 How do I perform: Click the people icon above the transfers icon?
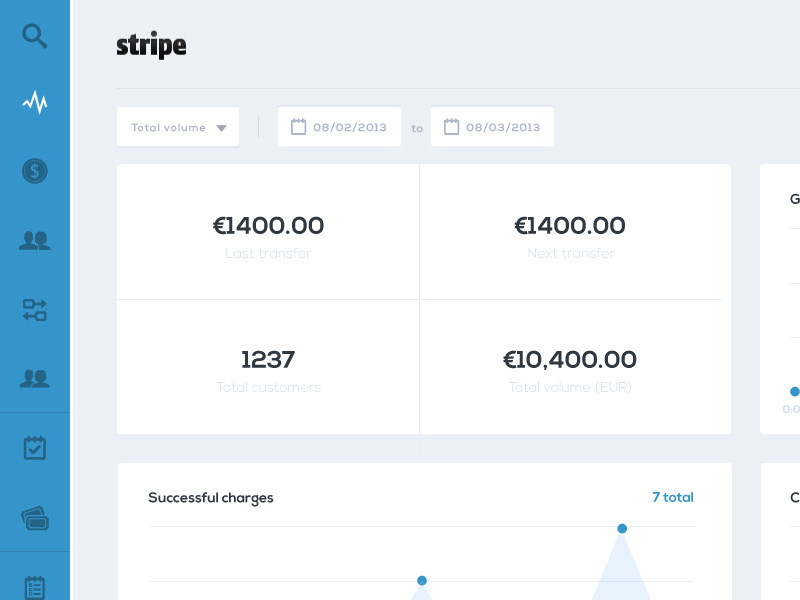[x=35, y=240]
